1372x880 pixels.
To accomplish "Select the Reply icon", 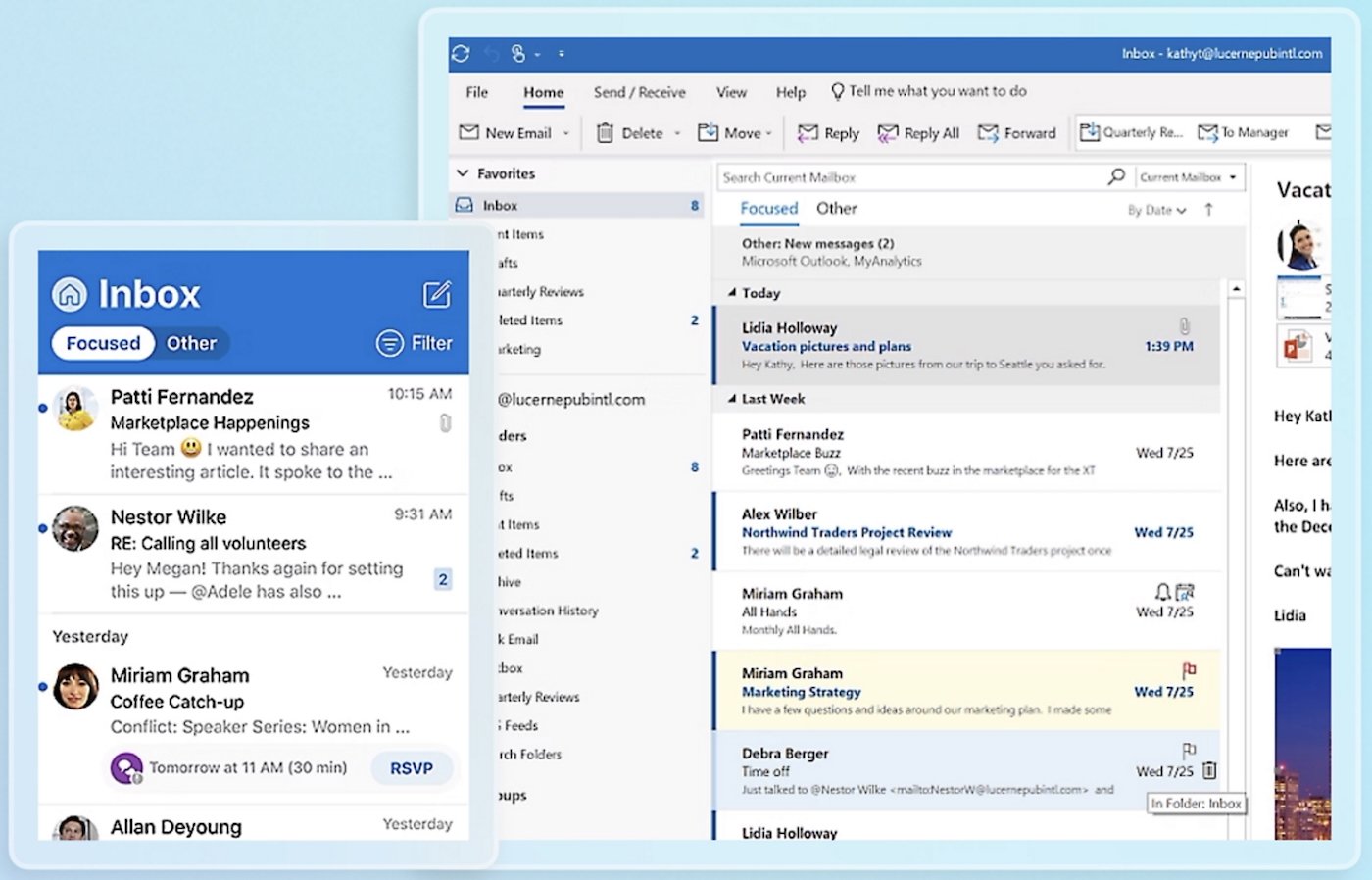I will pyautogui.click(x=807, y=132).
